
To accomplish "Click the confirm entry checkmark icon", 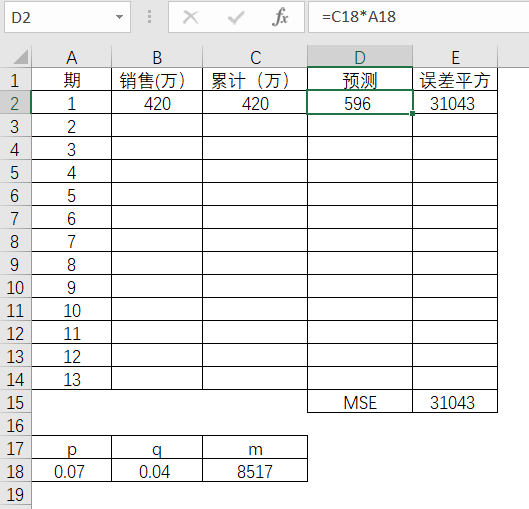I will click(236, 17).
